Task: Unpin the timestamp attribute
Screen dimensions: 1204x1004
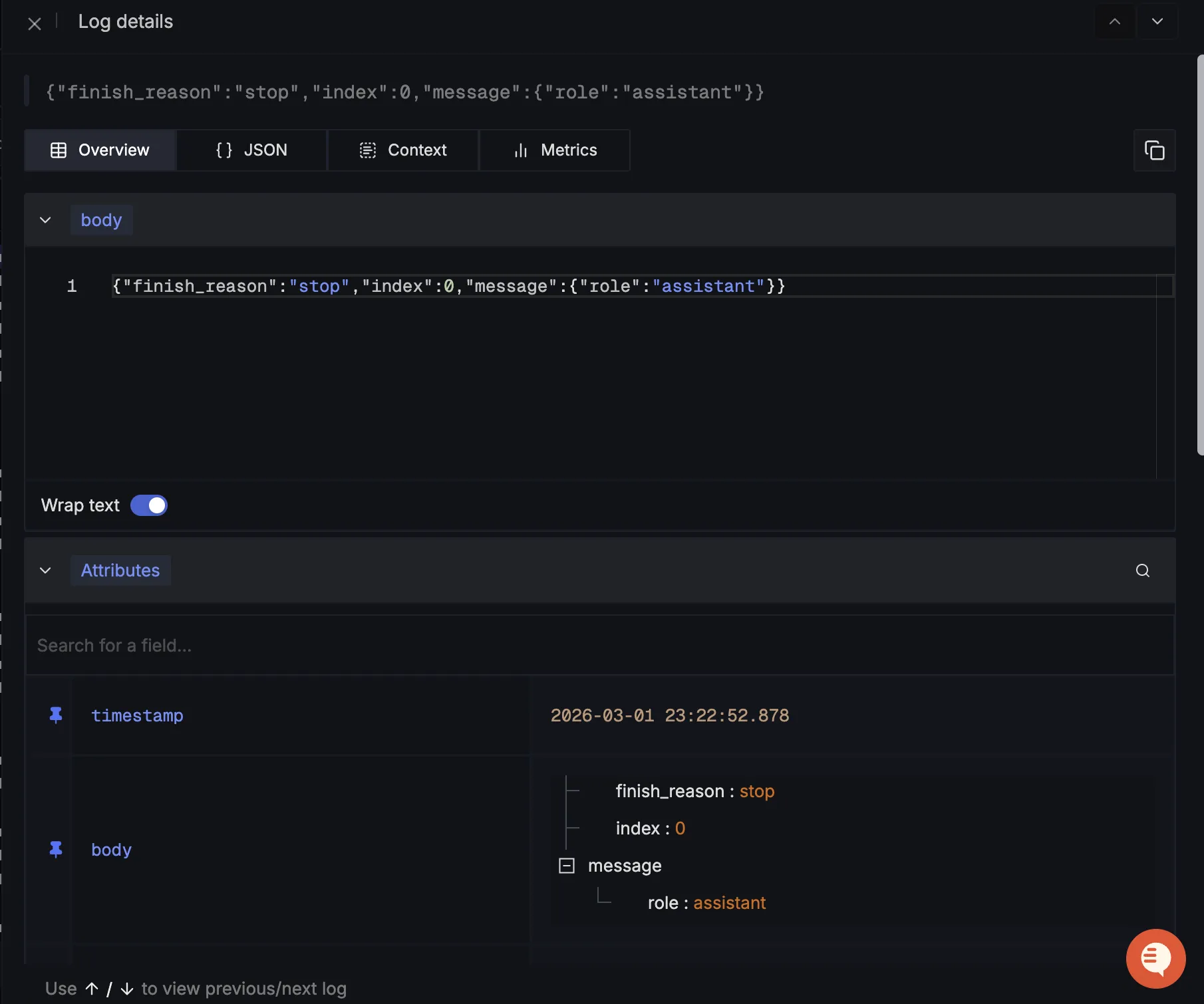Action: (x=56, y=715)
